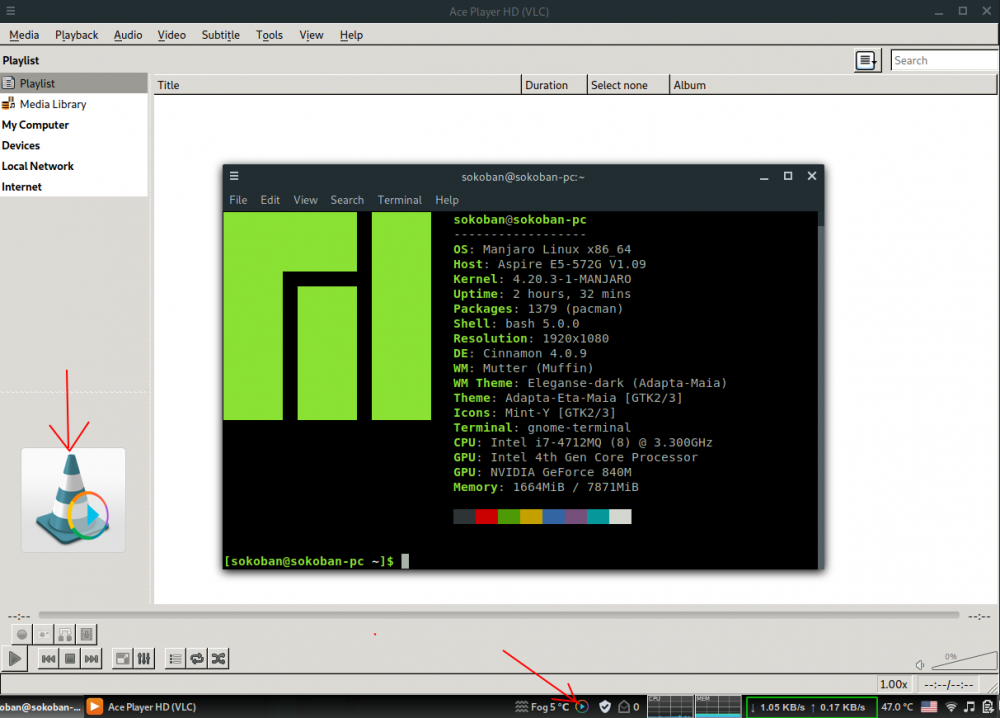
Task: Open the terminal Search menu
Action: pyautogui.click(x=347, y=200)
